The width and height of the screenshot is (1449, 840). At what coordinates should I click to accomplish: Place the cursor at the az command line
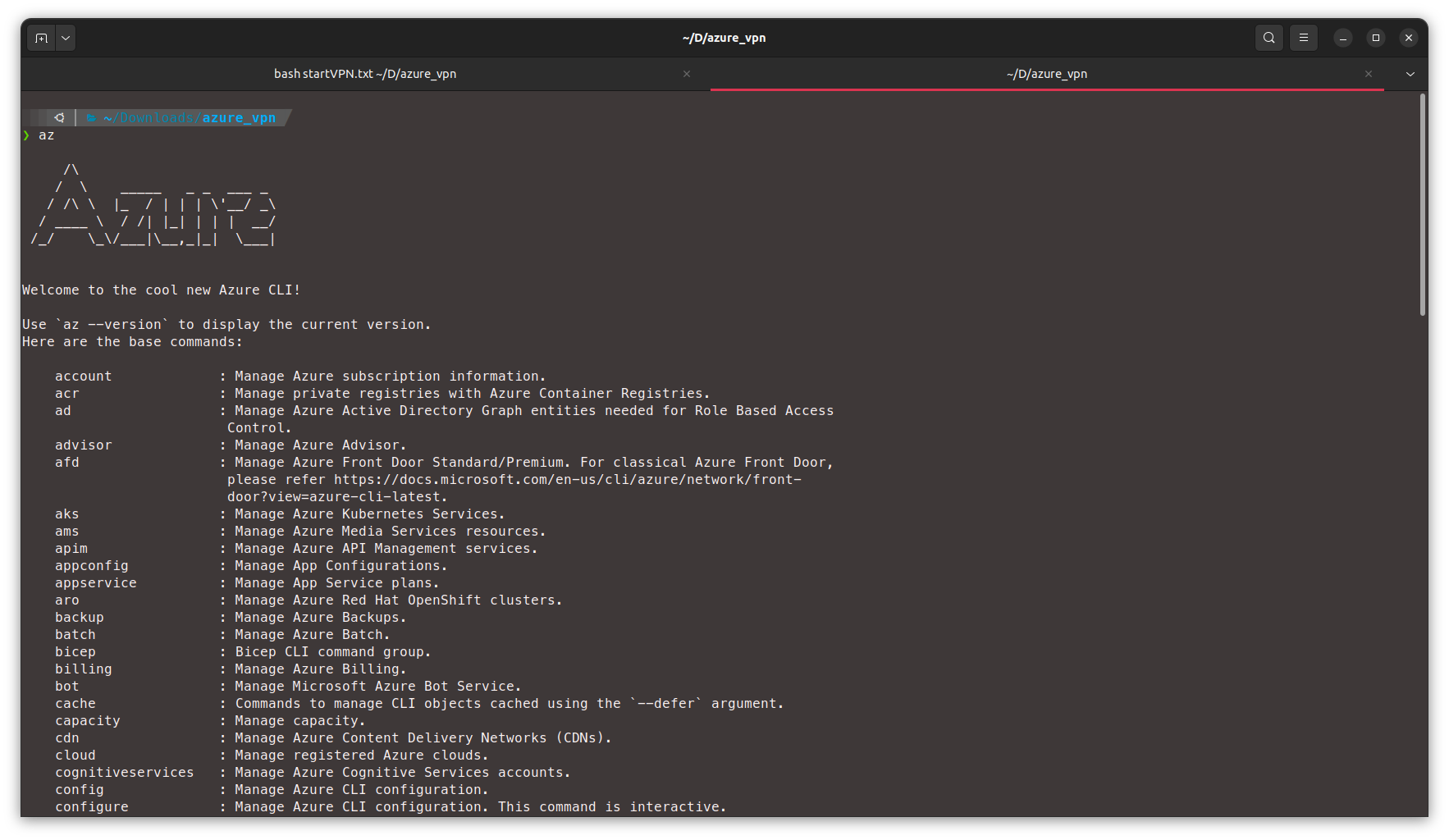click(46, 135)
